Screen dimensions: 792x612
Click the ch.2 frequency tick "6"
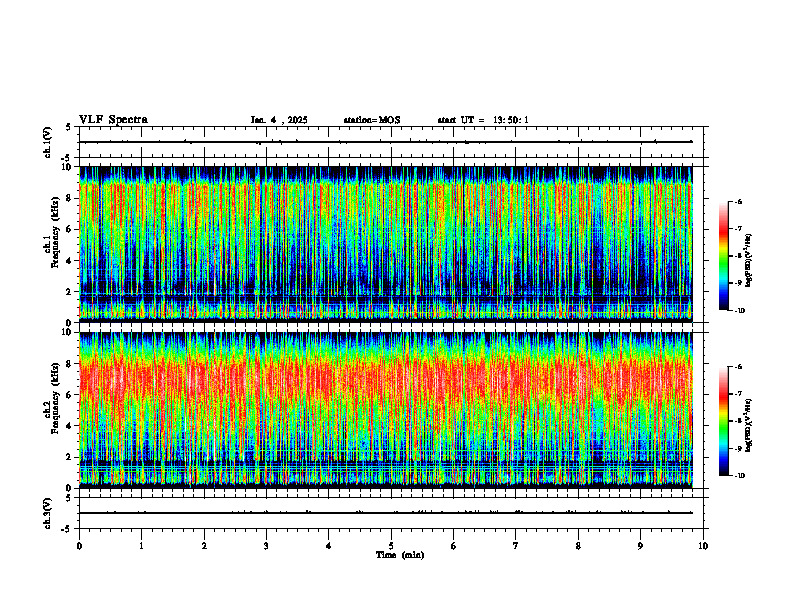(x=69, y=395)
